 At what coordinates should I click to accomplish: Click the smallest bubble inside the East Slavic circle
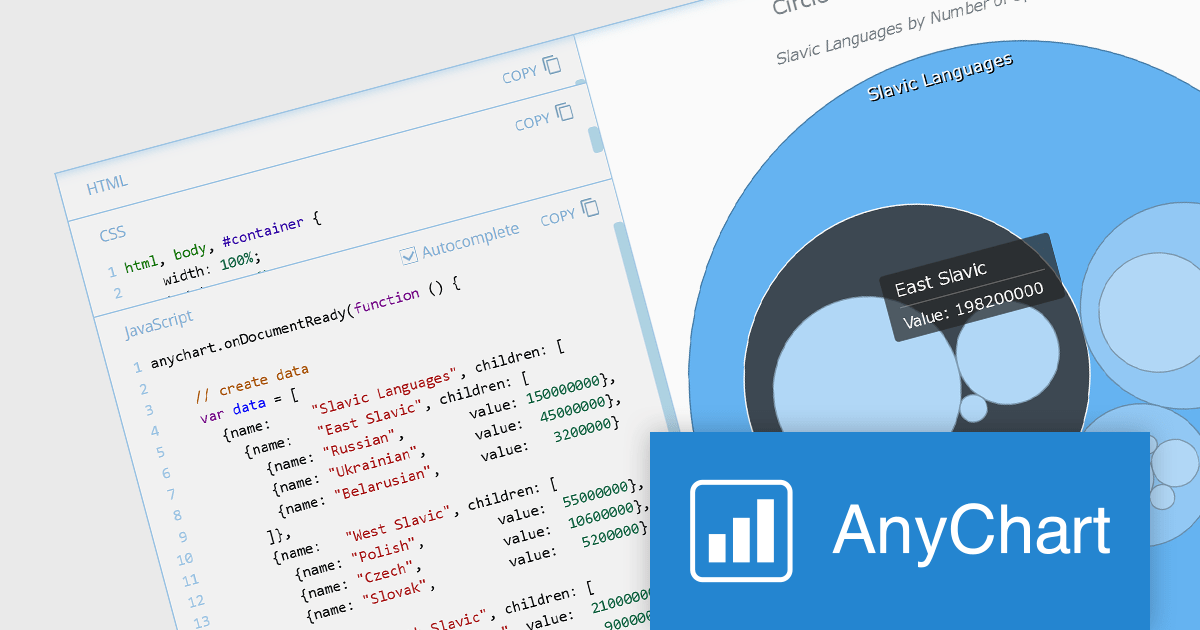973,408
